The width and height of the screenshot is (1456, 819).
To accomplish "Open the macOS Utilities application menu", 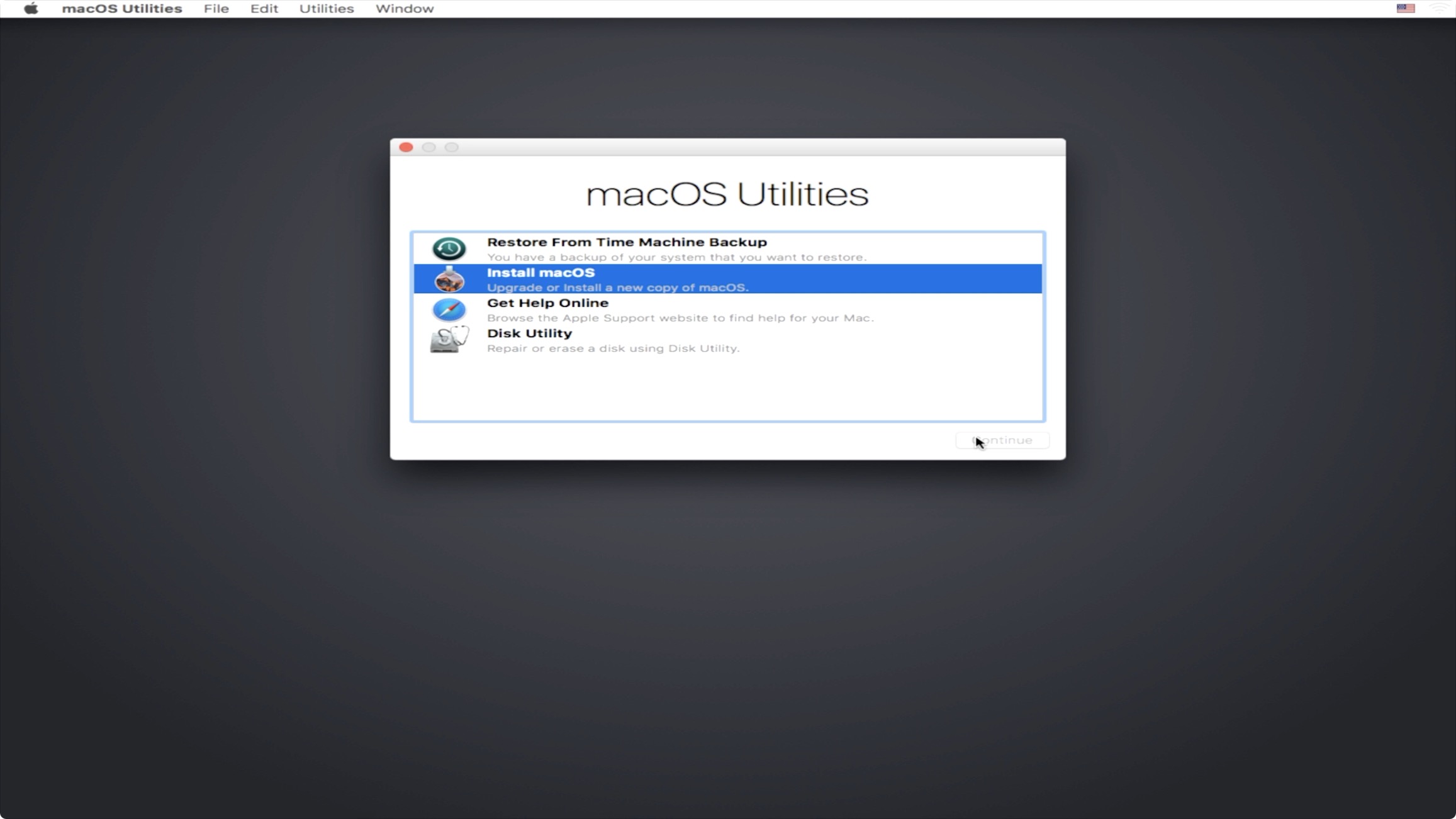I will [121, 9].
